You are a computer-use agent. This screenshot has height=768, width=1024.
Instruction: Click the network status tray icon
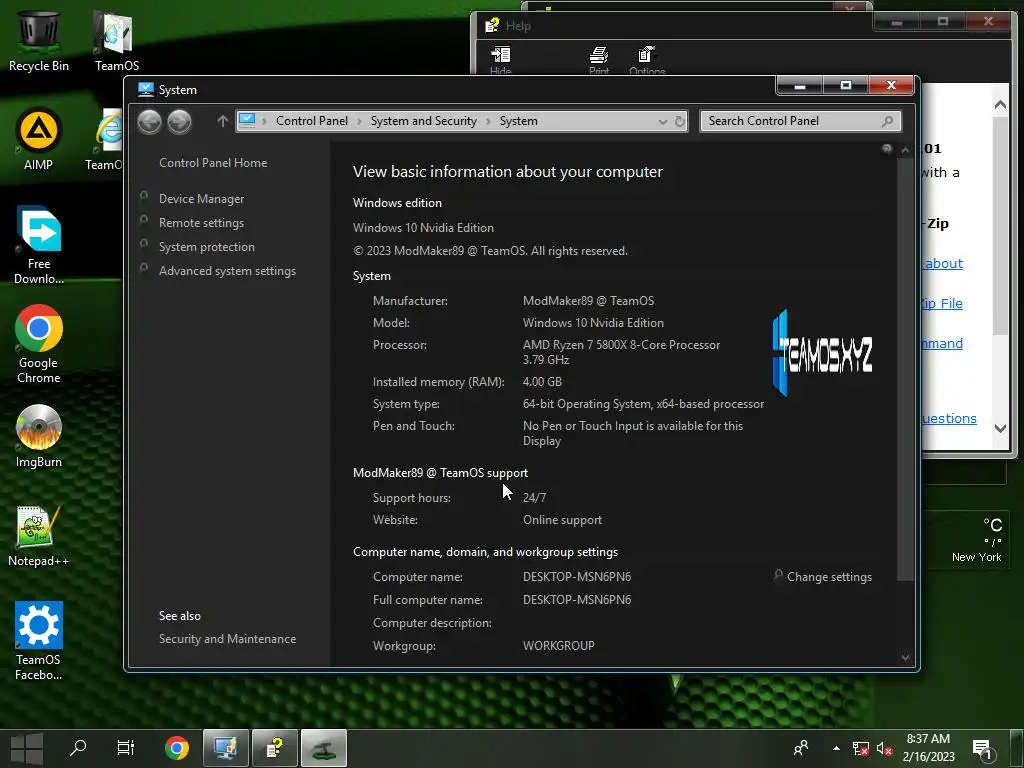861,749
